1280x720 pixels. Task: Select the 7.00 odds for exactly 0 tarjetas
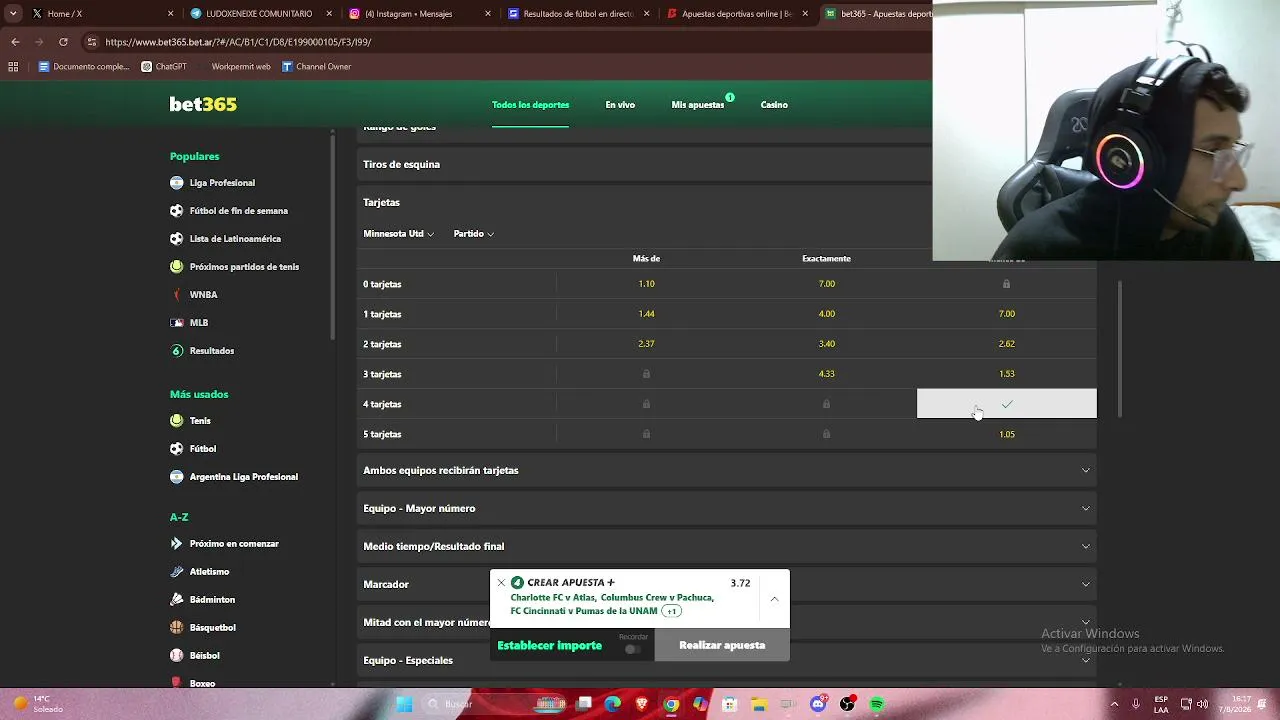(x=826, y=284)
